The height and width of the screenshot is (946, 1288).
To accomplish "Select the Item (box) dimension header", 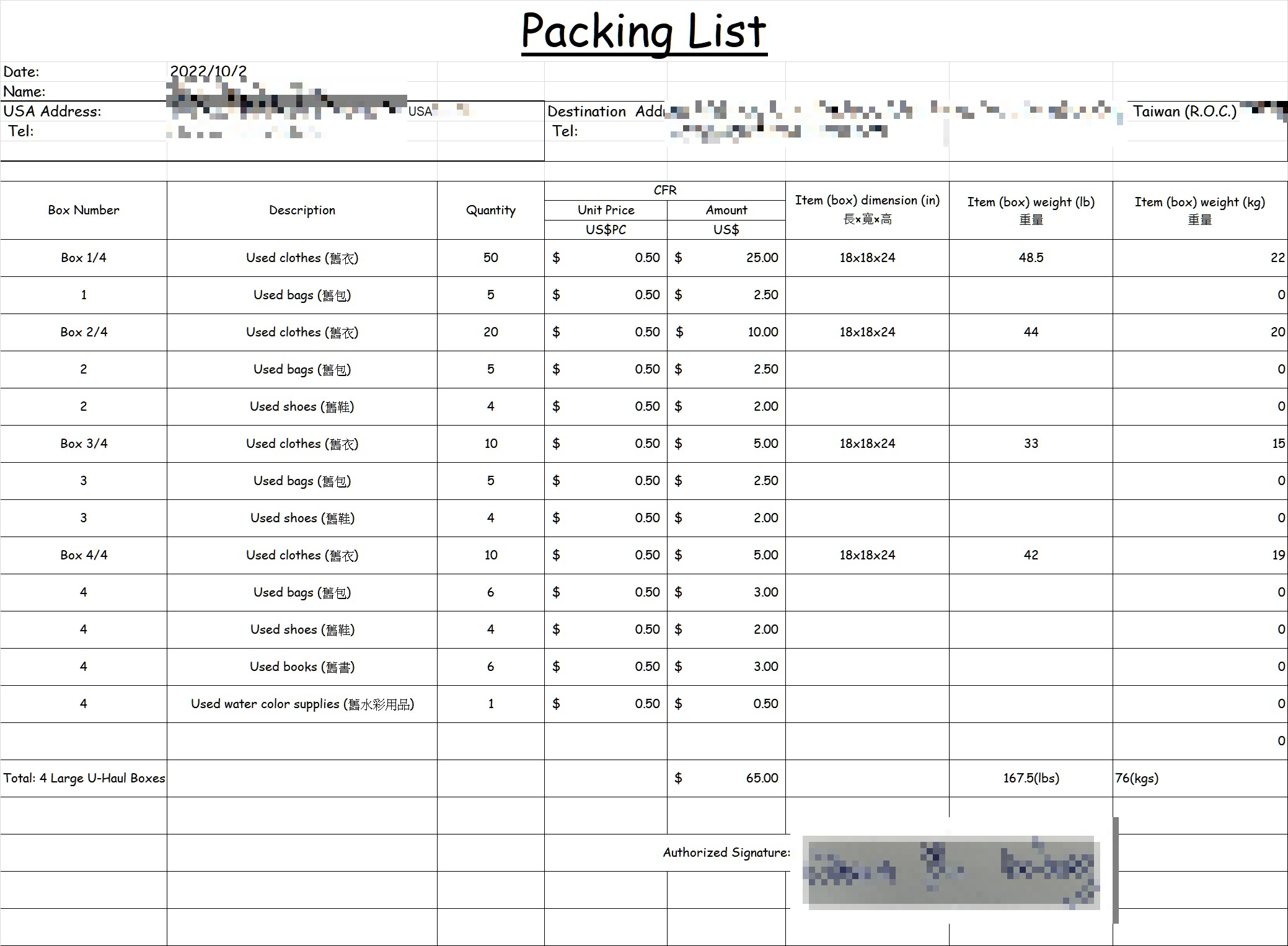I will point(867,209).
